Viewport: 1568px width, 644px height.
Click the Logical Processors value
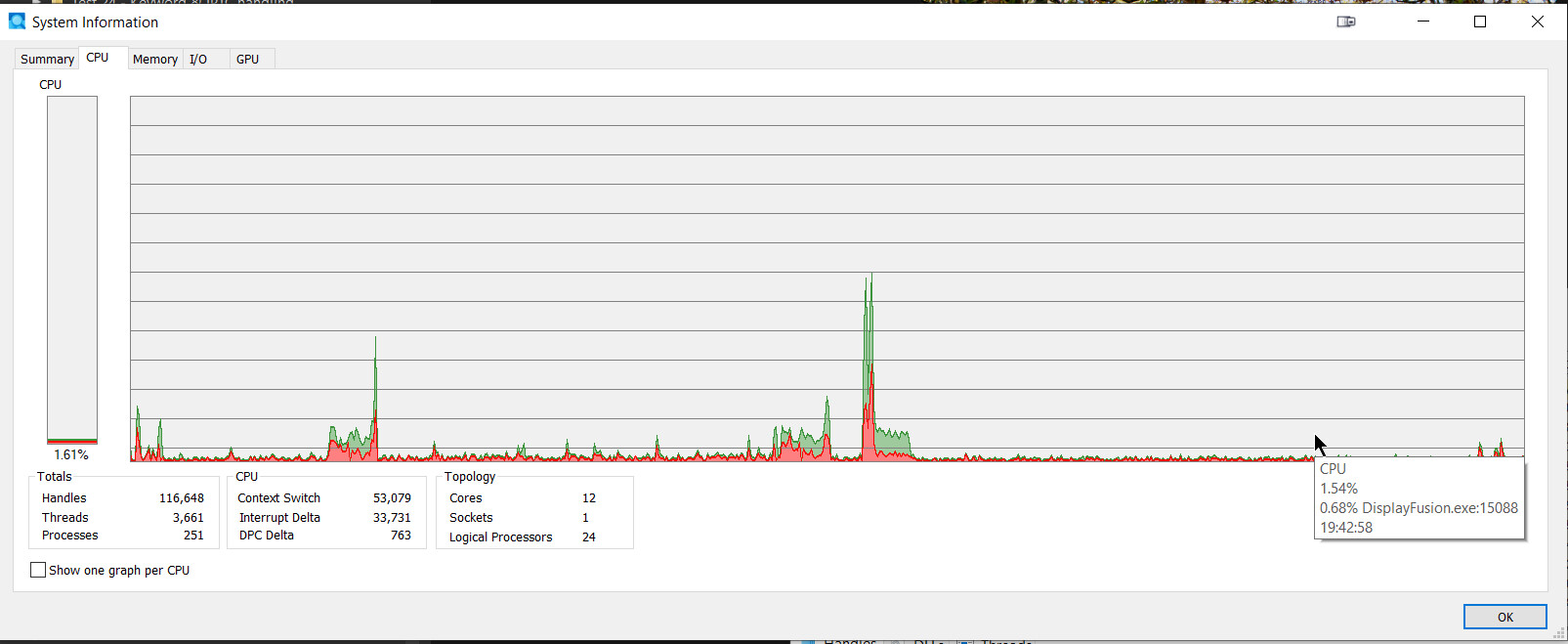(589, 537)
